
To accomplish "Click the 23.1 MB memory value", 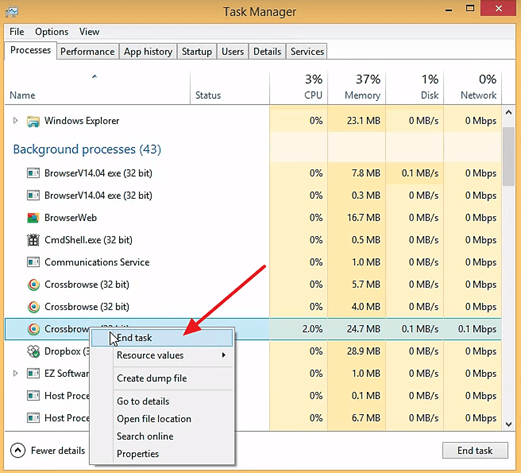I will 364,121.
